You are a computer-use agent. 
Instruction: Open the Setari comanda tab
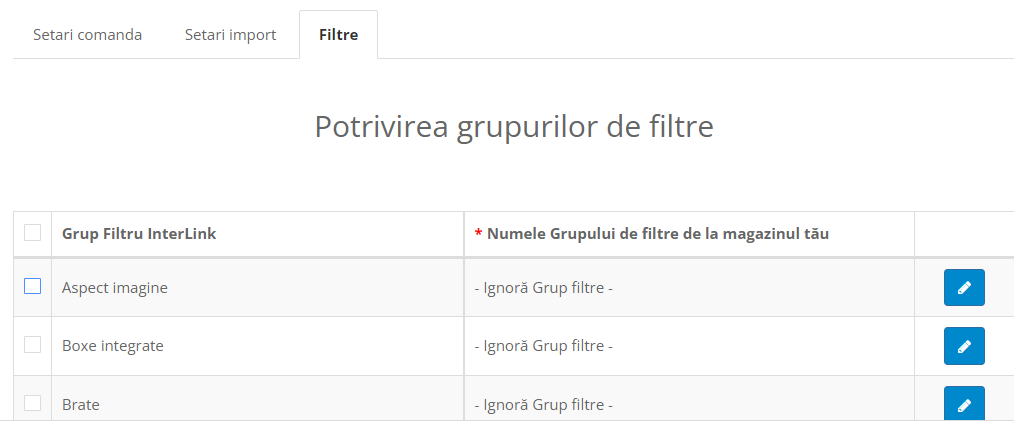point(88,35)
